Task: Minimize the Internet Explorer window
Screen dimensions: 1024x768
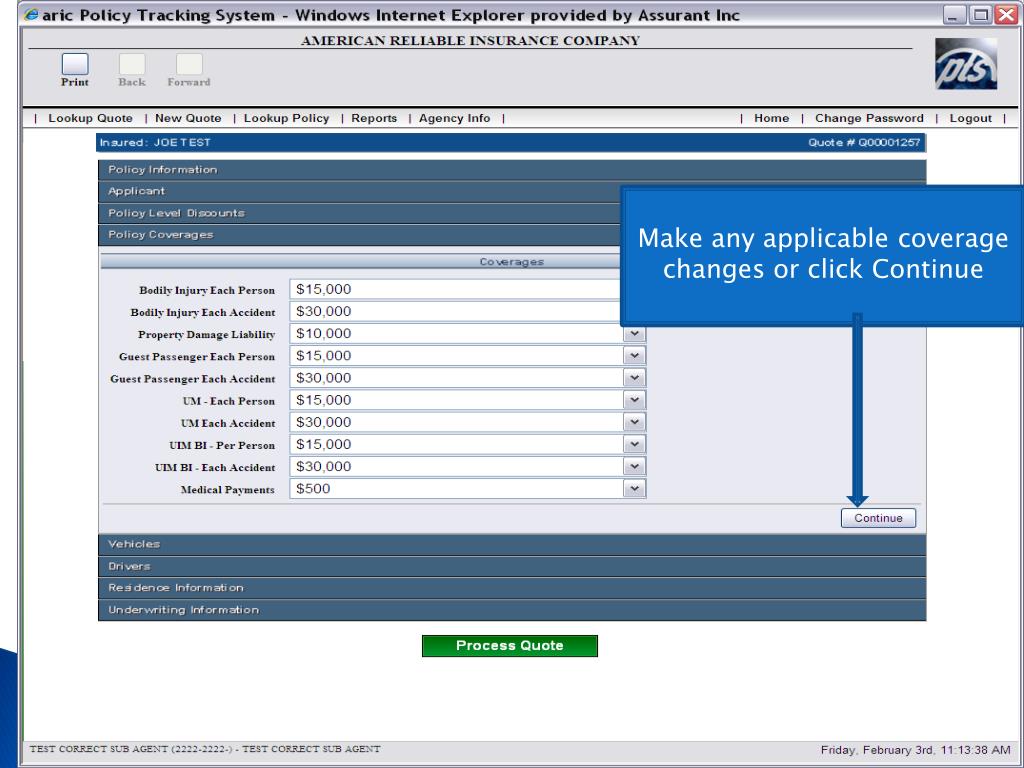Action: [x=955, y=14]
